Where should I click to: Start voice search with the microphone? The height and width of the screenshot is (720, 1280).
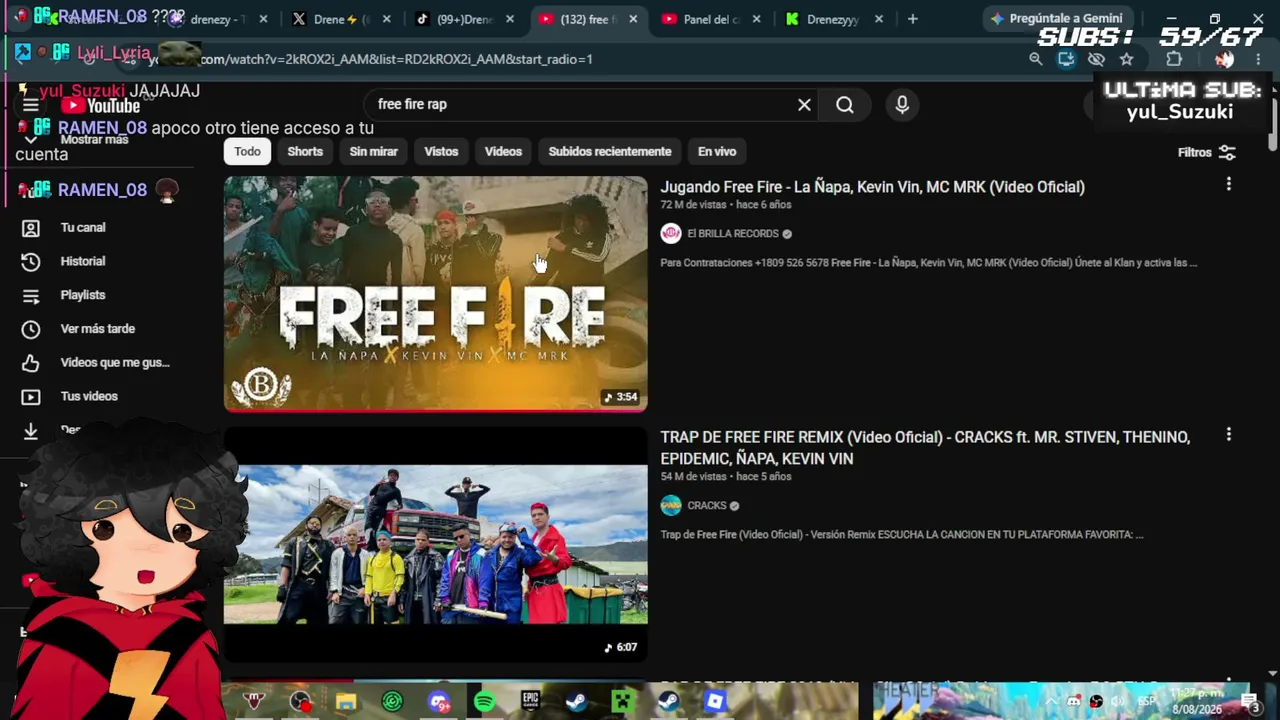[x=902, y=104]
